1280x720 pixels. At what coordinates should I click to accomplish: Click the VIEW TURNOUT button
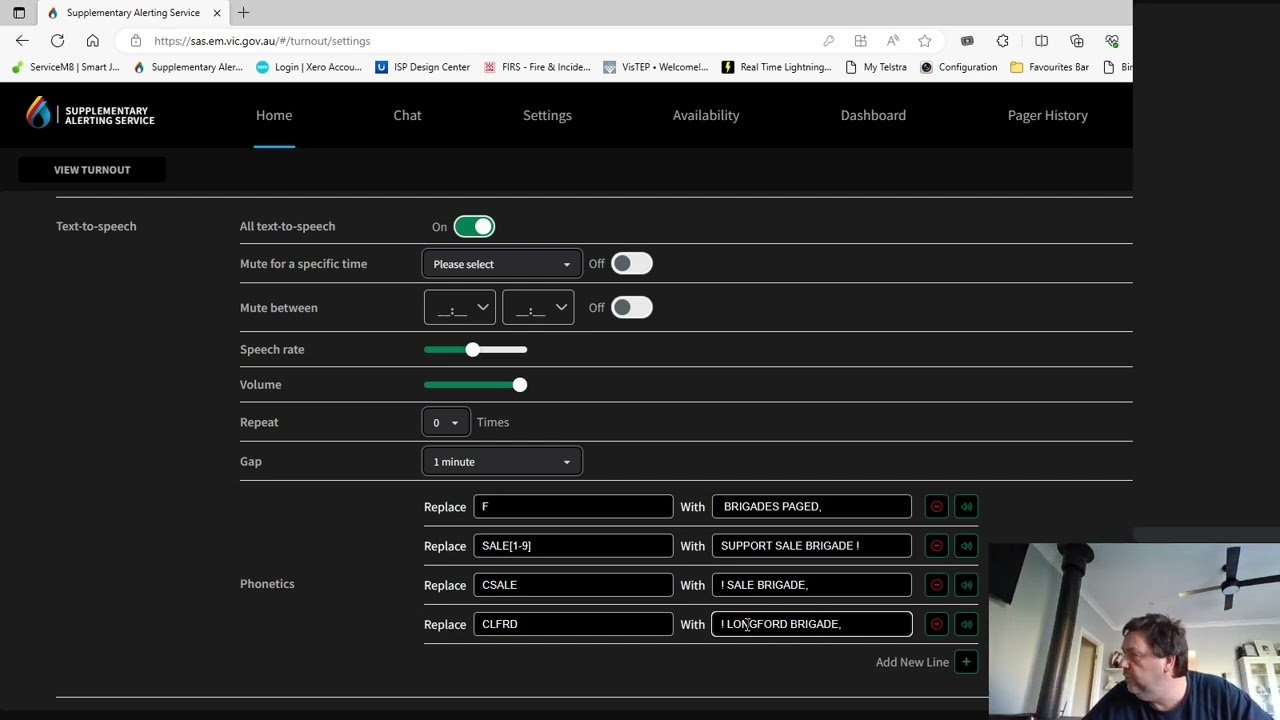92,170
